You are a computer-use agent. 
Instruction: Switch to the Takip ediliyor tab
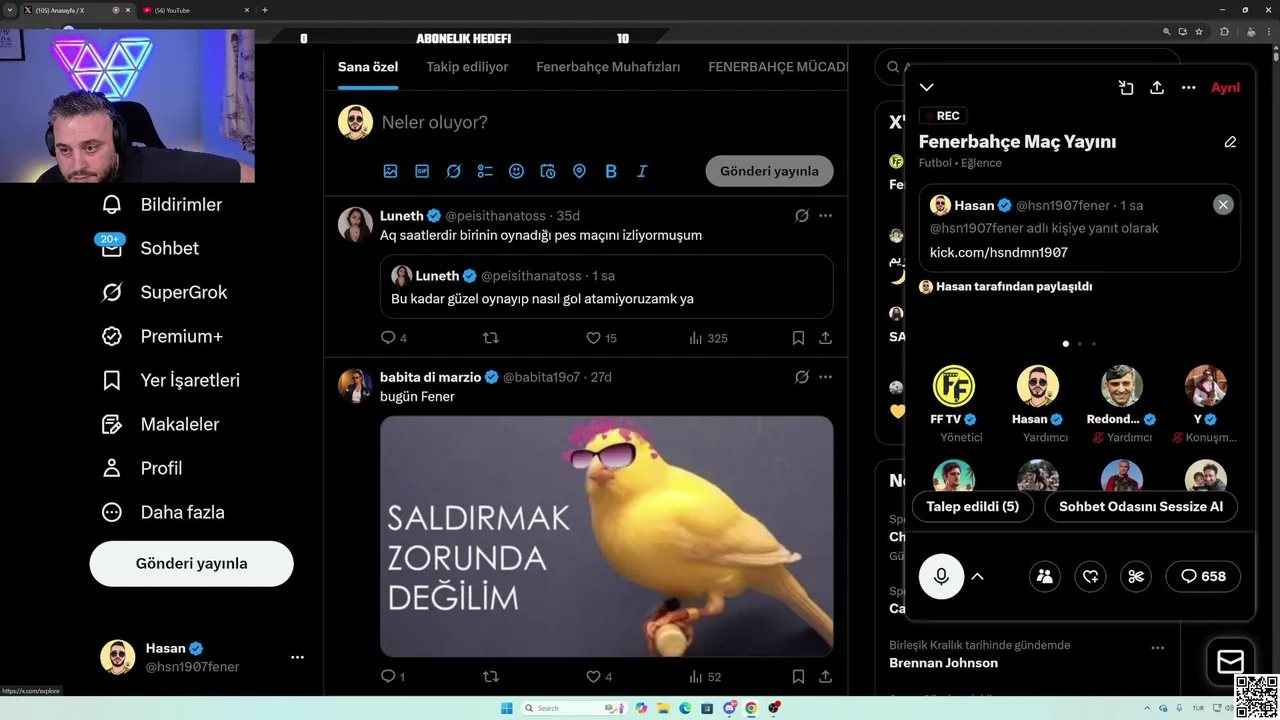click(x=467, y=67)
